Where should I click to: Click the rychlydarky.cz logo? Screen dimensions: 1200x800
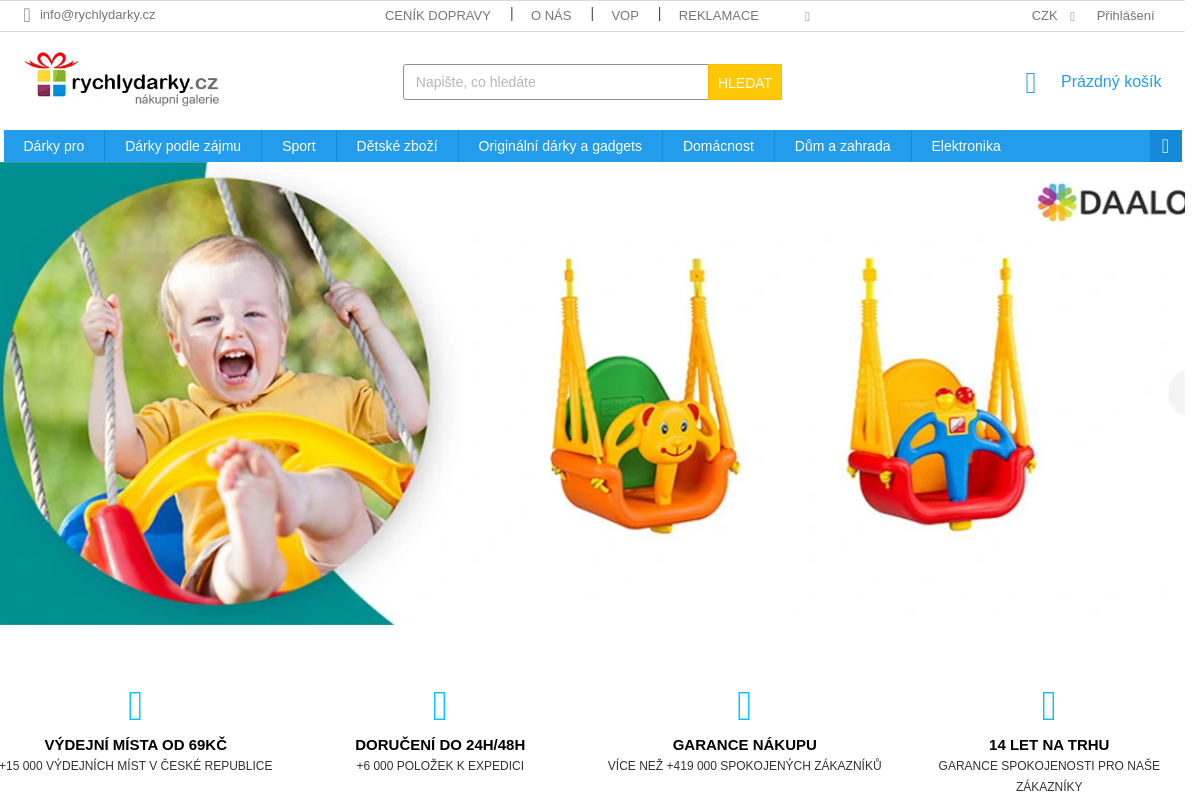click(121, 79)
